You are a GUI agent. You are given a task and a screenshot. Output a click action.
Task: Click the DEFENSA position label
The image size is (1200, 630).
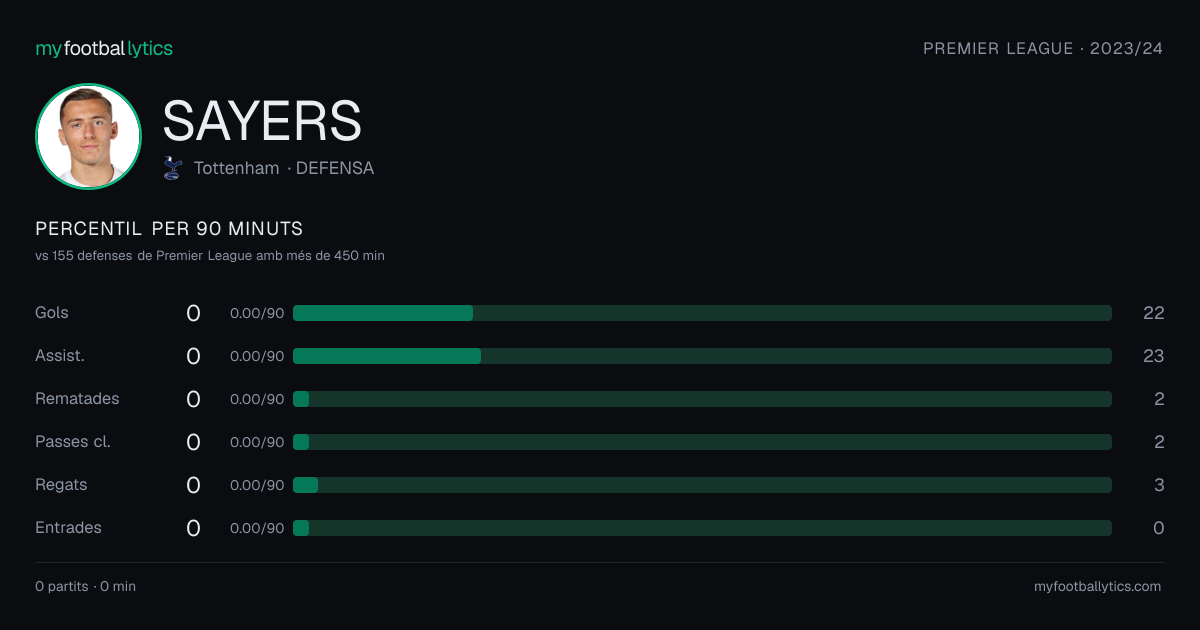[x=335, y=168]
